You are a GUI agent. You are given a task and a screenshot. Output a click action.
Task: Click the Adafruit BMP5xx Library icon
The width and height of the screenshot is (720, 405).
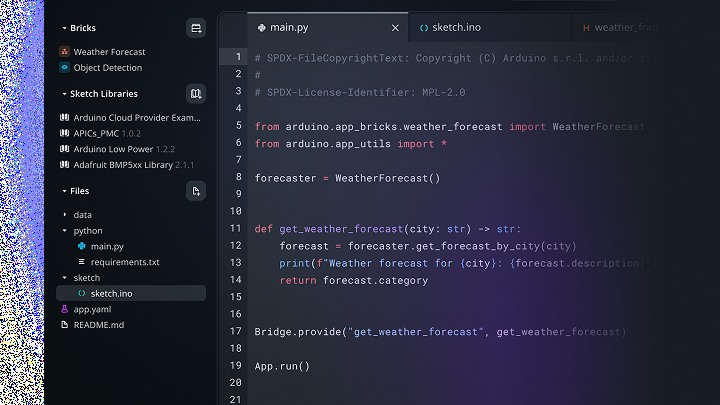click(x=64, y=164)
